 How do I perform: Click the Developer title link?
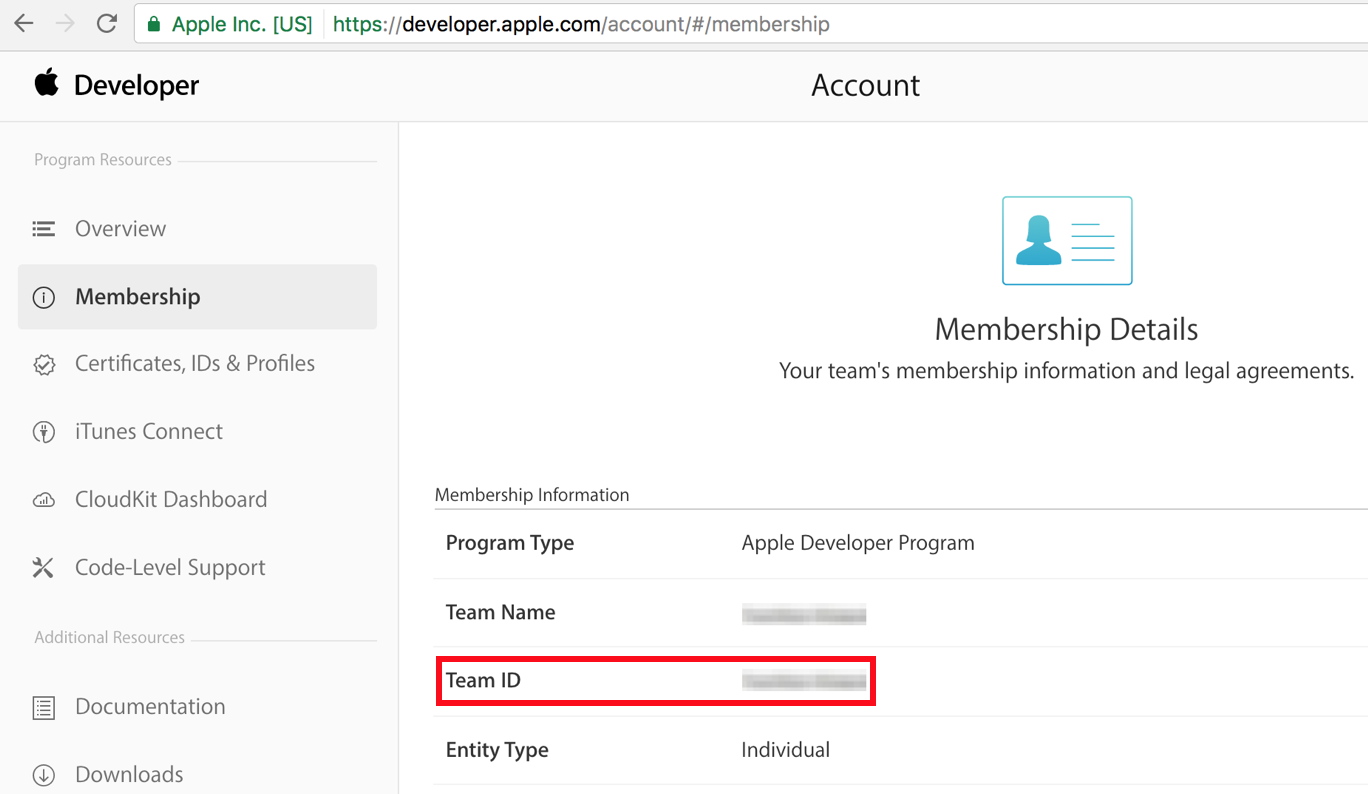(x=136, y=86)
